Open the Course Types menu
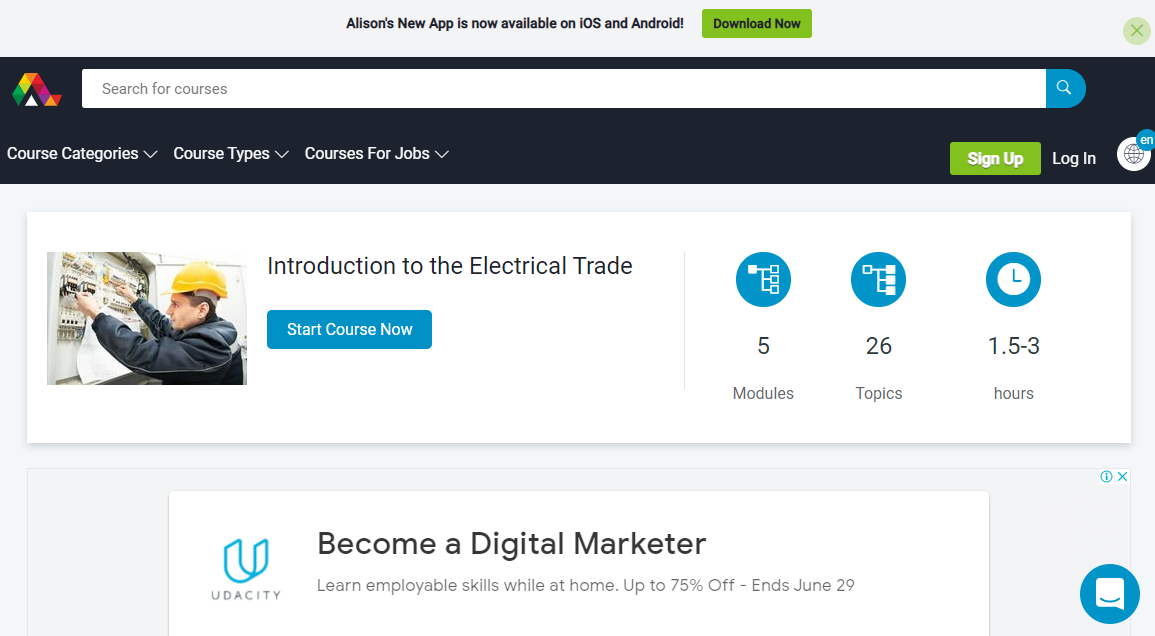 point(228,153)
